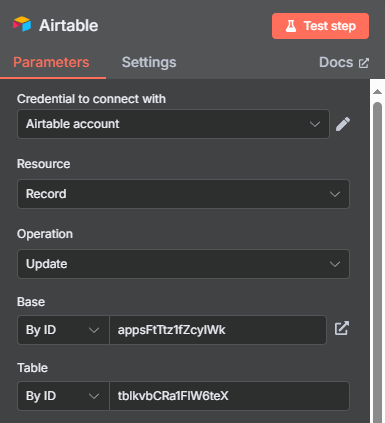Screen dimensions: 385x423
Task: Click the Test step button
Action: (x=320, y=26)
